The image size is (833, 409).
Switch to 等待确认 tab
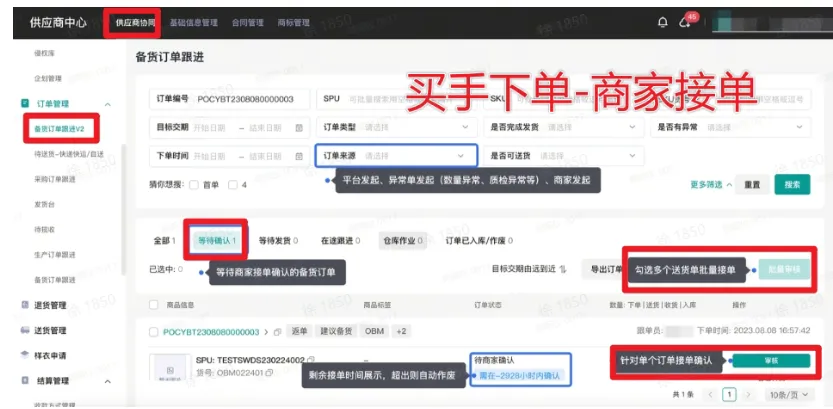[x=217, y=241]
